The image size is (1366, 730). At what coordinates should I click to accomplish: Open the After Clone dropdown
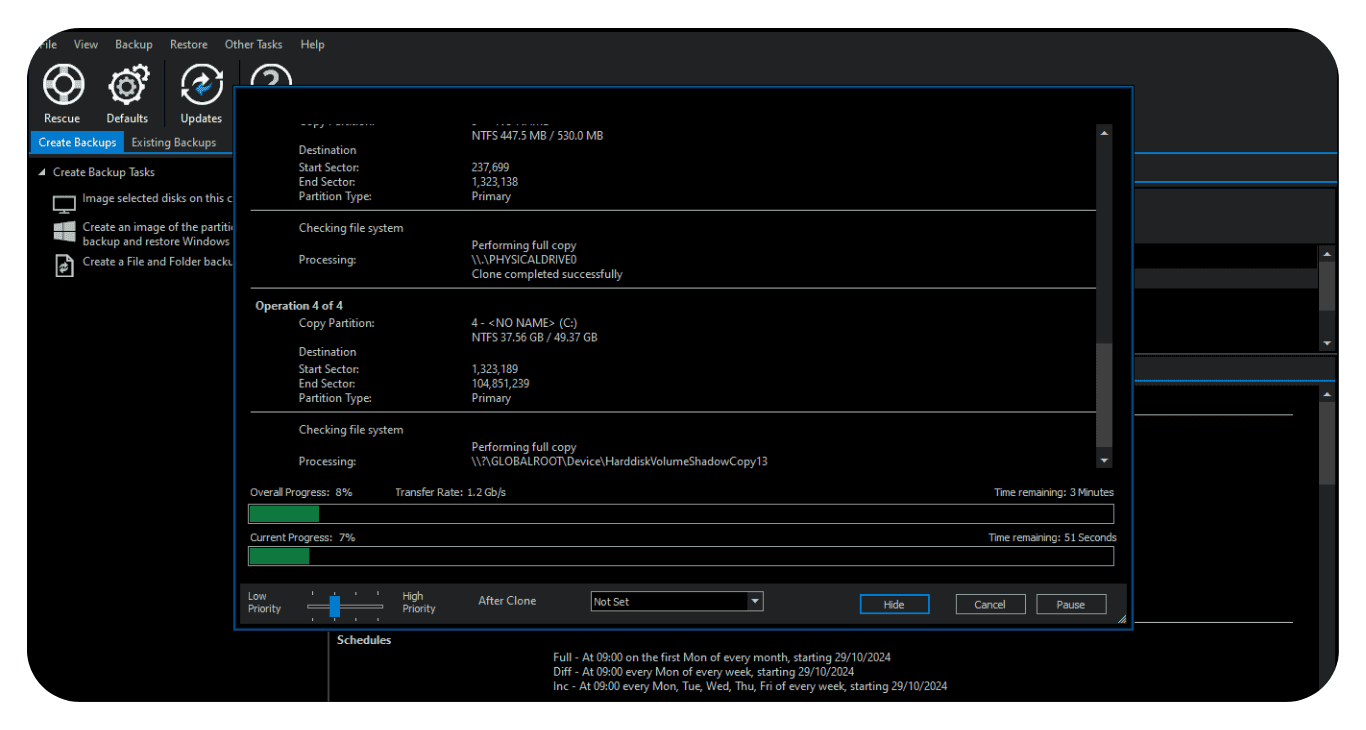pos(756,602)
